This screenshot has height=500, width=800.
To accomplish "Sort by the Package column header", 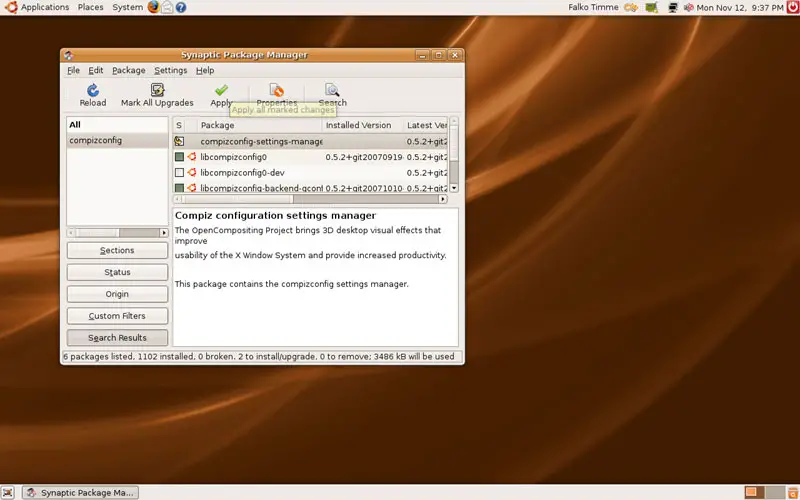I will coord(260,125).
